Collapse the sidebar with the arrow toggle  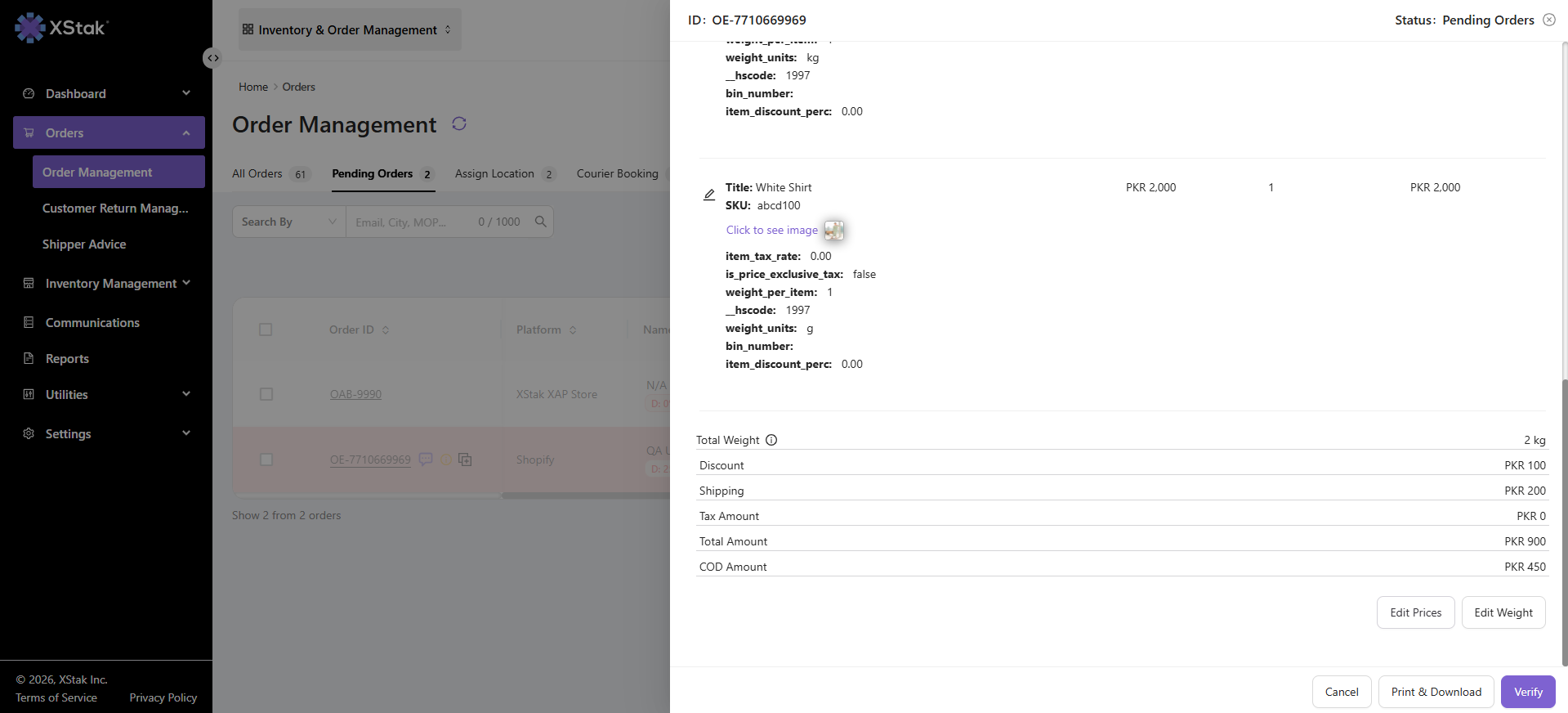(x=212, y=58)
